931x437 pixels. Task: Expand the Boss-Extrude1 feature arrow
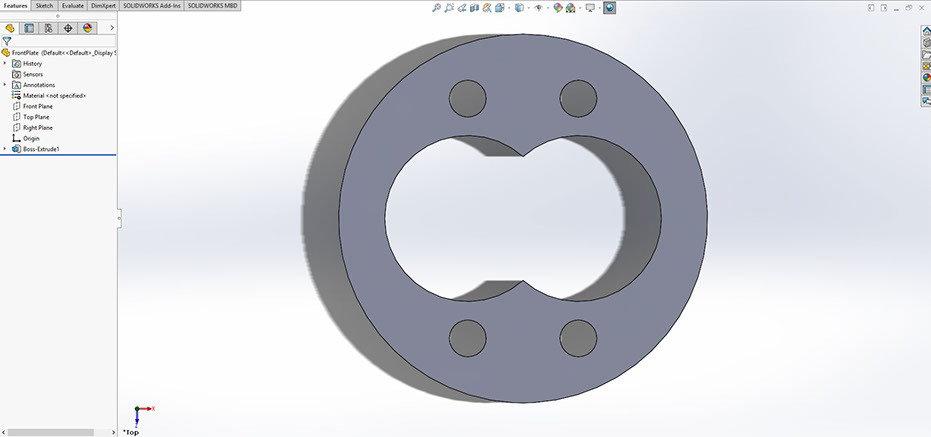(5, 149)
